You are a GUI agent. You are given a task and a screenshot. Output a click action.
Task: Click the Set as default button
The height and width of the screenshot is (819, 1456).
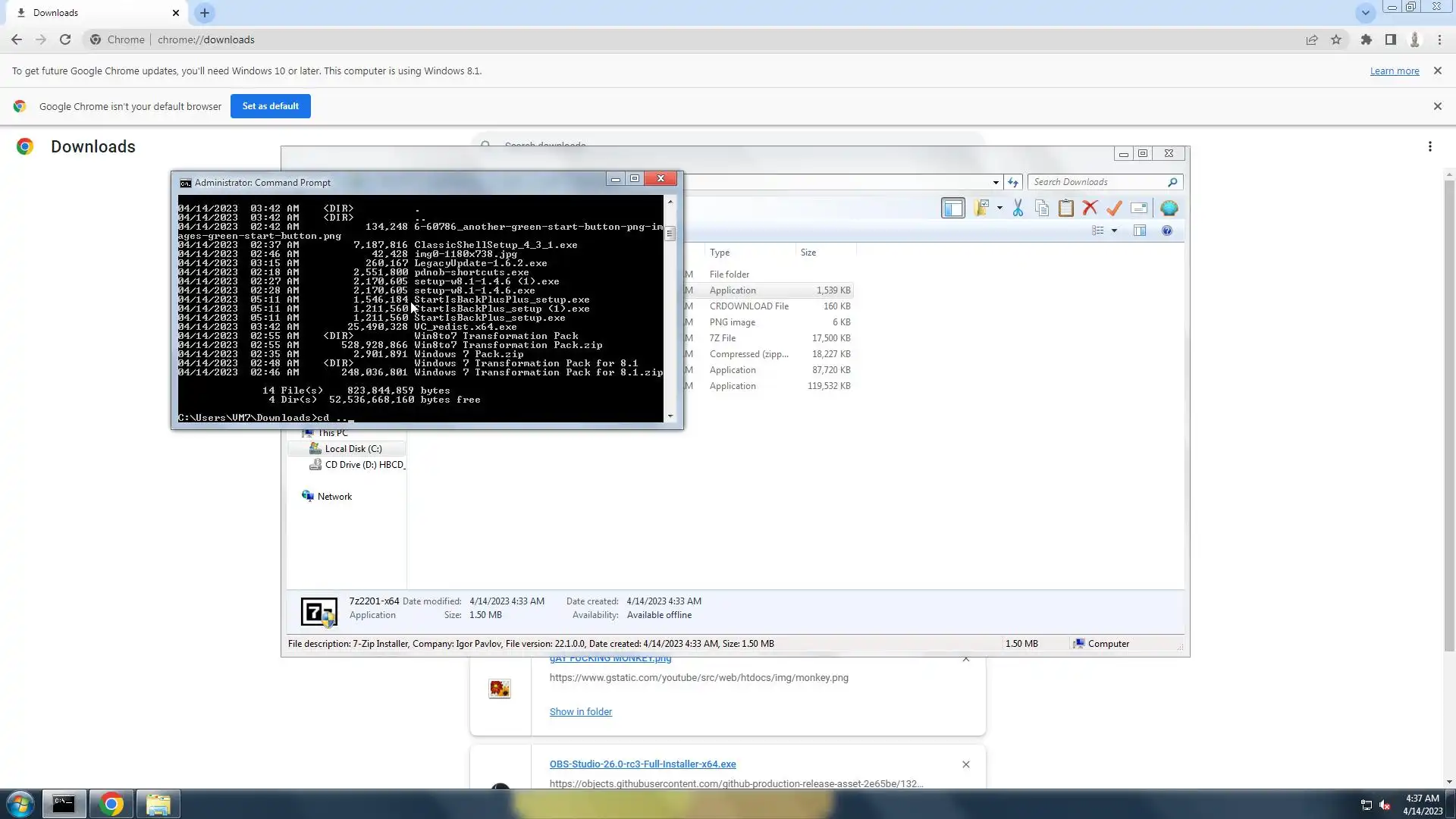click(270, 106)
